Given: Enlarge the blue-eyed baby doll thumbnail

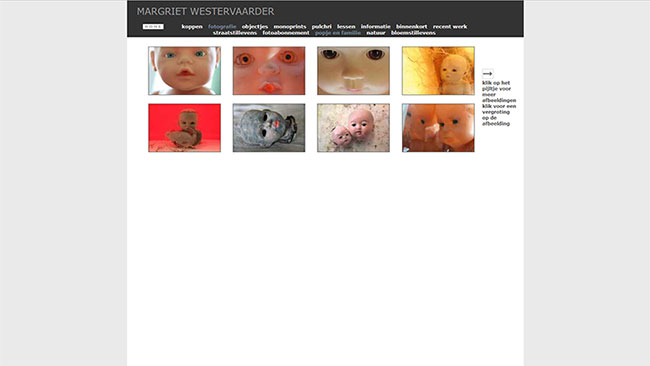Looking at the screenshot, I should coord(184,71).
